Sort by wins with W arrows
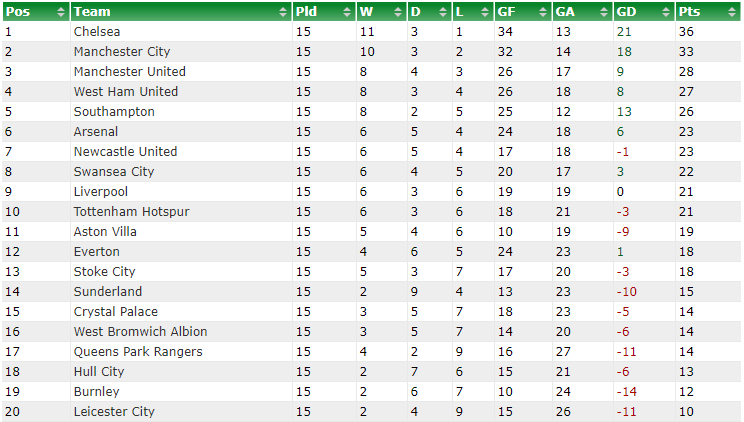744x422 pixels. (398, 12)
